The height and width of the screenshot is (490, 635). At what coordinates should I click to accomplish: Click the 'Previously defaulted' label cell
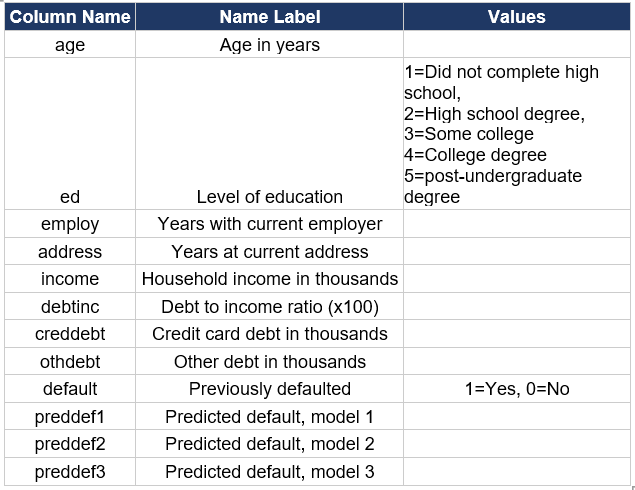(270, 389)
